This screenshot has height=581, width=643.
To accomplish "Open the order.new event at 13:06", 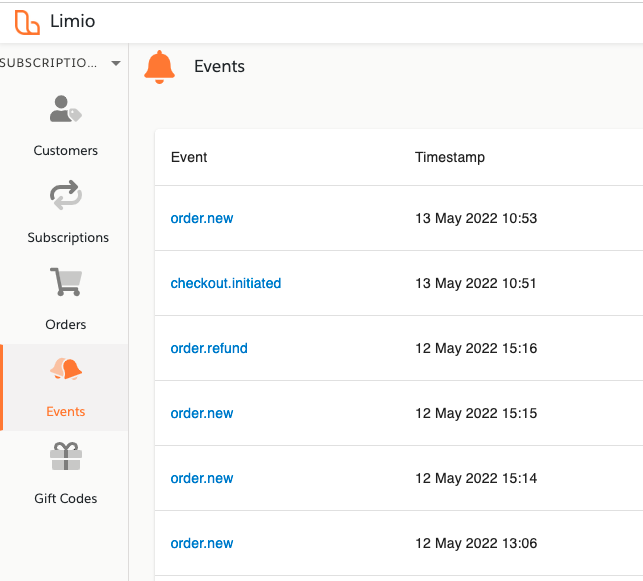I will pos(202,543).
